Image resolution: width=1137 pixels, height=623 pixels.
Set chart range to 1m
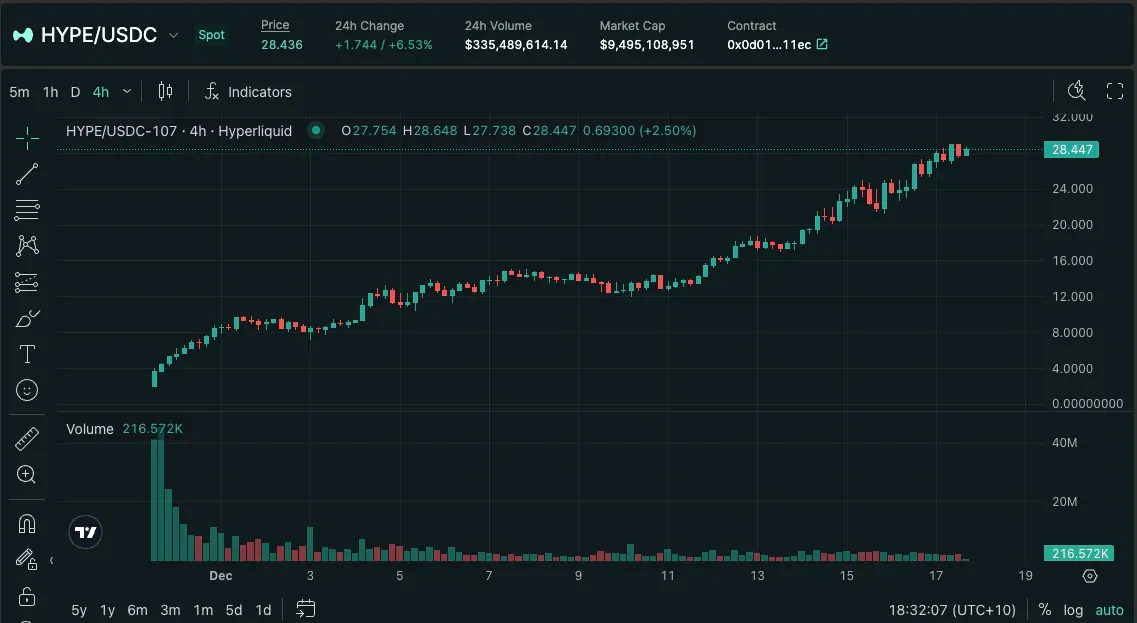click(203, 610)
